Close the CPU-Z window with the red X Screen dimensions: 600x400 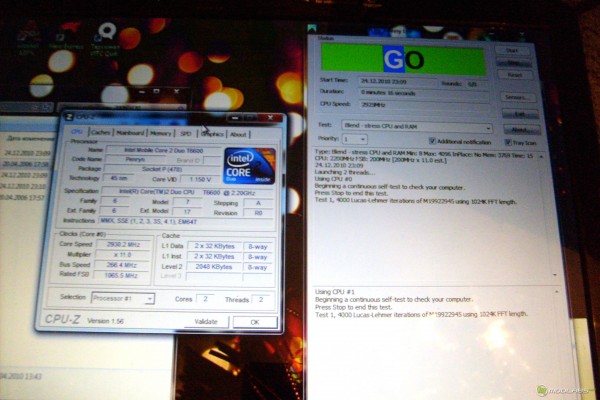[x=270, y=118]
